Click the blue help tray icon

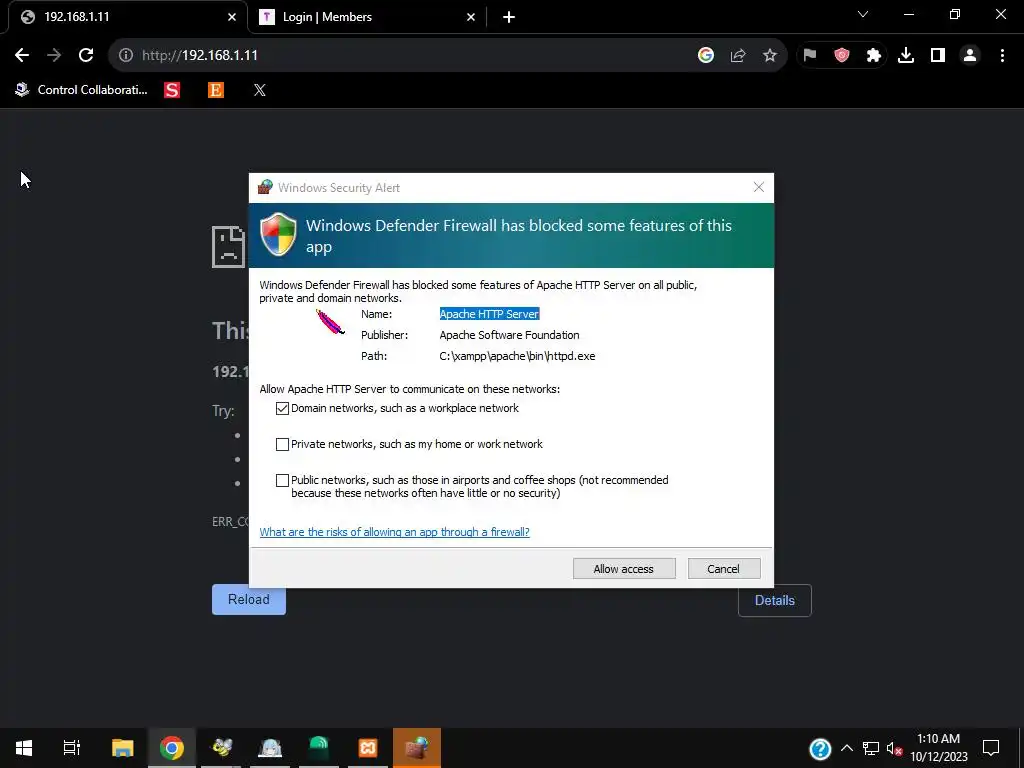click(x=820, y=748)
